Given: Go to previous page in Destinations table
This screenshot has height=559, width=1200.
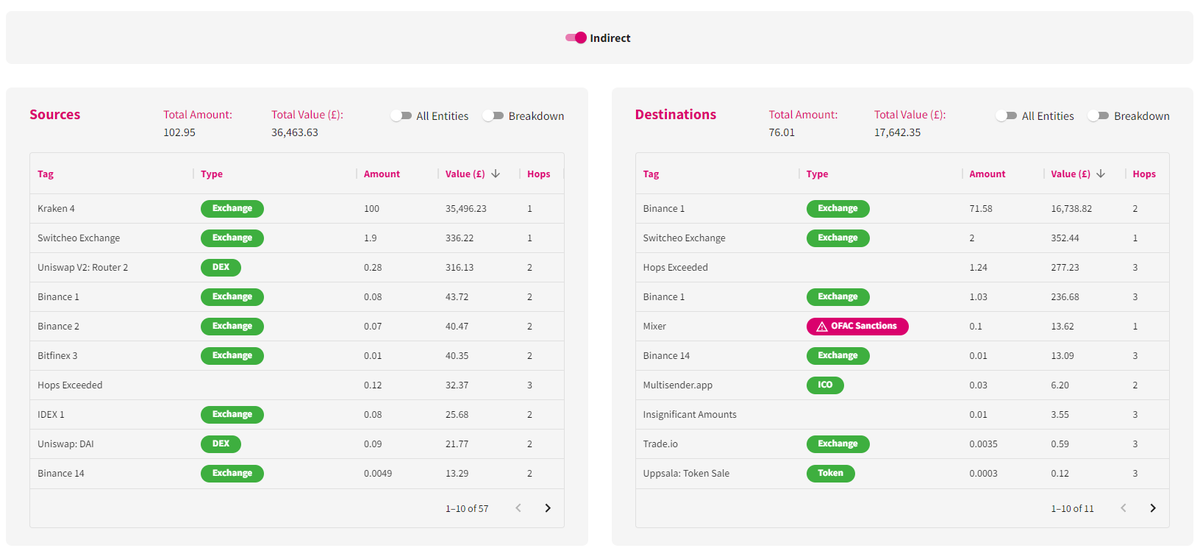Looking at the screenshot, I should pyautogui.click(x=1123, y=508).
